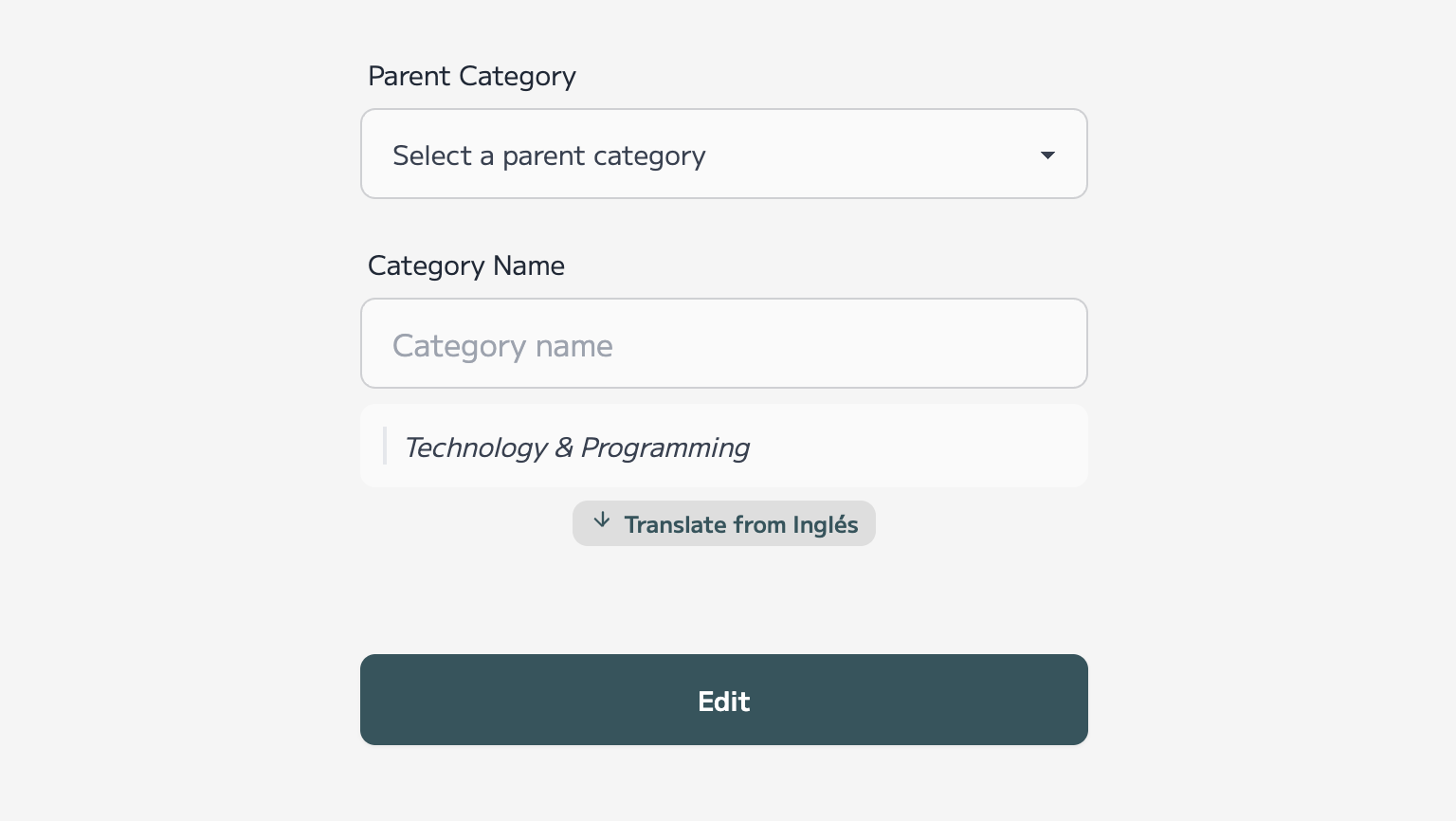Trigger translation of the English category name
The image size is (1456, 821).
pos(724,523)
